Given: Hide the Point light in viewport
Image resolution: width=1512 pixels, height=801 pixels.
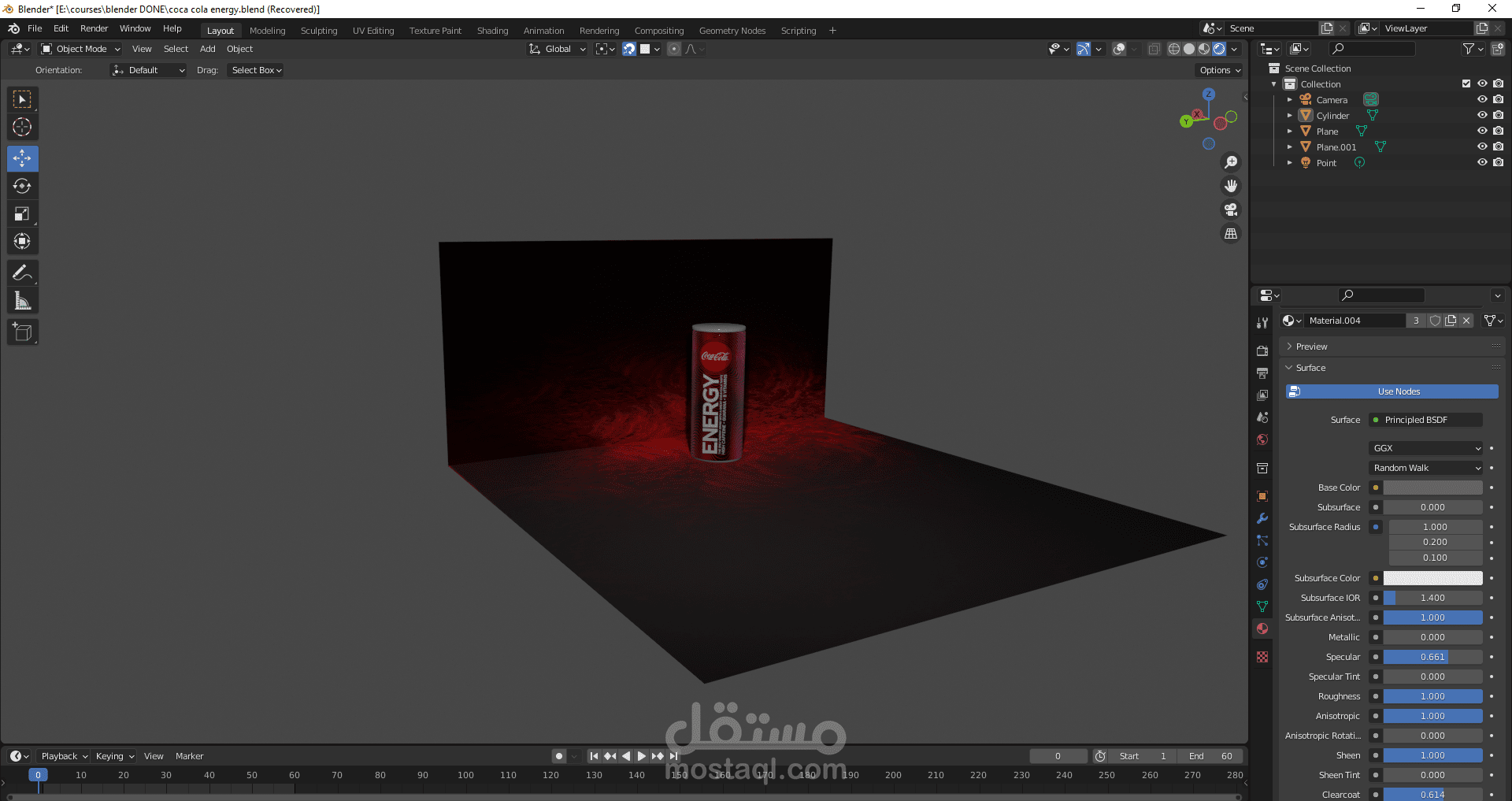Looking at the screenshot, I should click(1482, 163).
